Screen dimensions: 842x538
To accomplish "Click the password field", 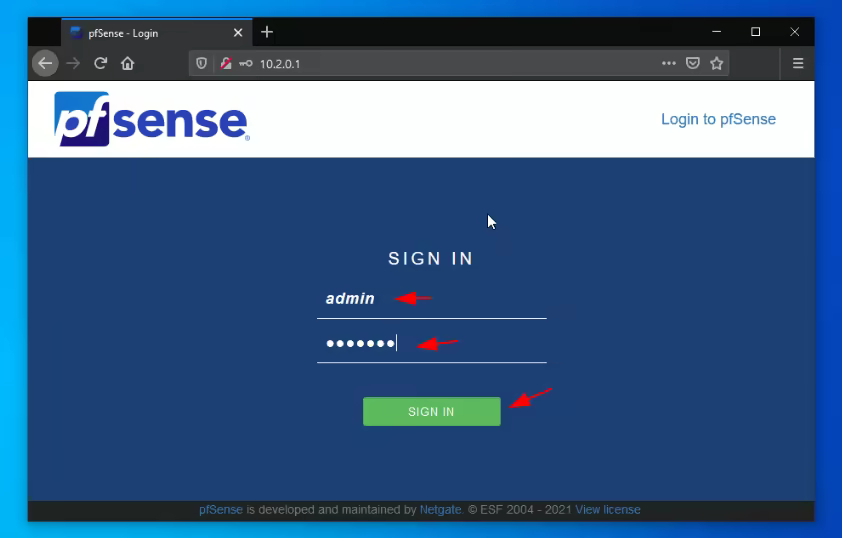I will (x=432, y=344).
